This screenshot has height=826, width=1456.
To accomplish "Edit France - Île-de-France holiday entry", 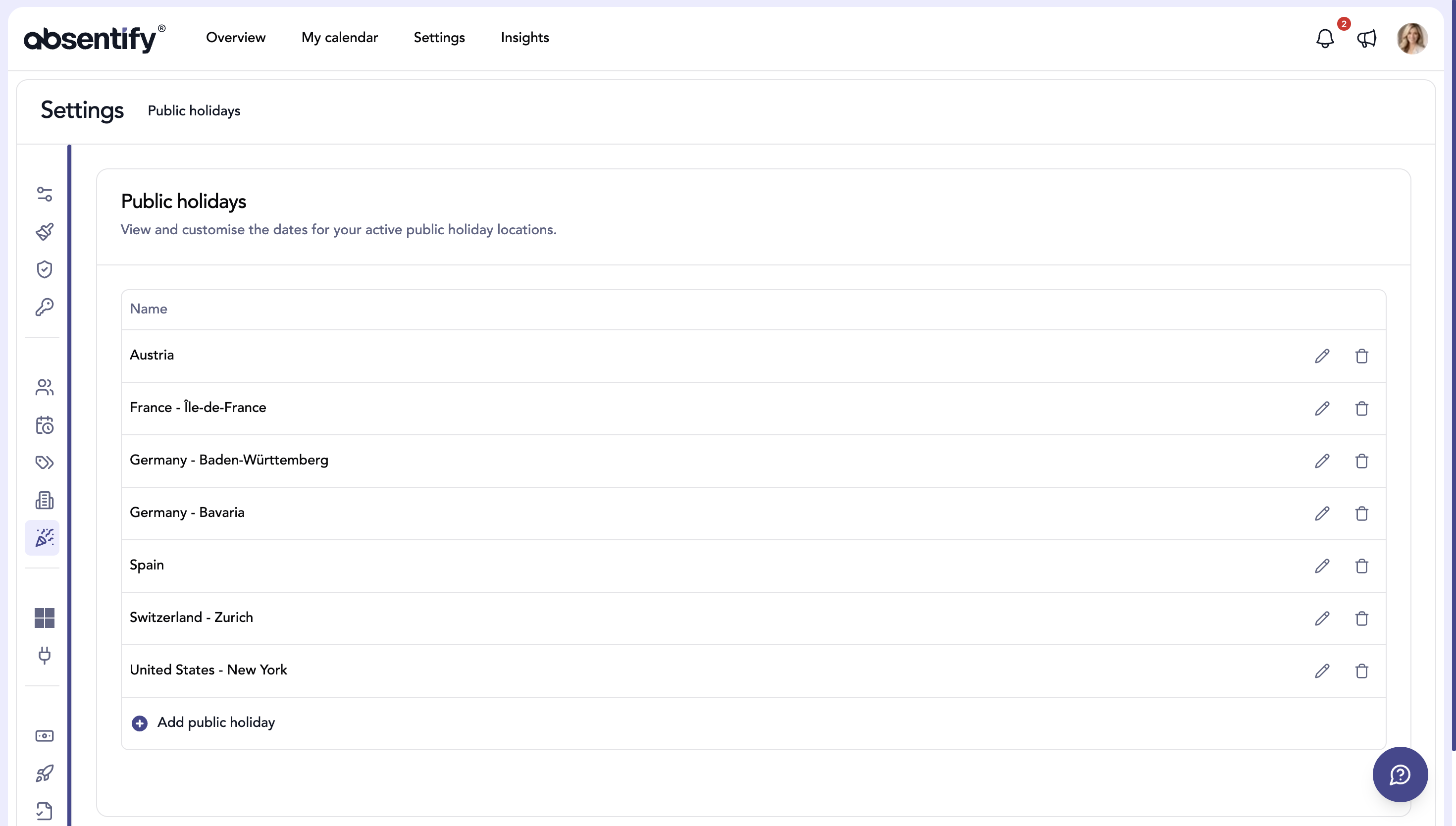I will pos(1322,409).
